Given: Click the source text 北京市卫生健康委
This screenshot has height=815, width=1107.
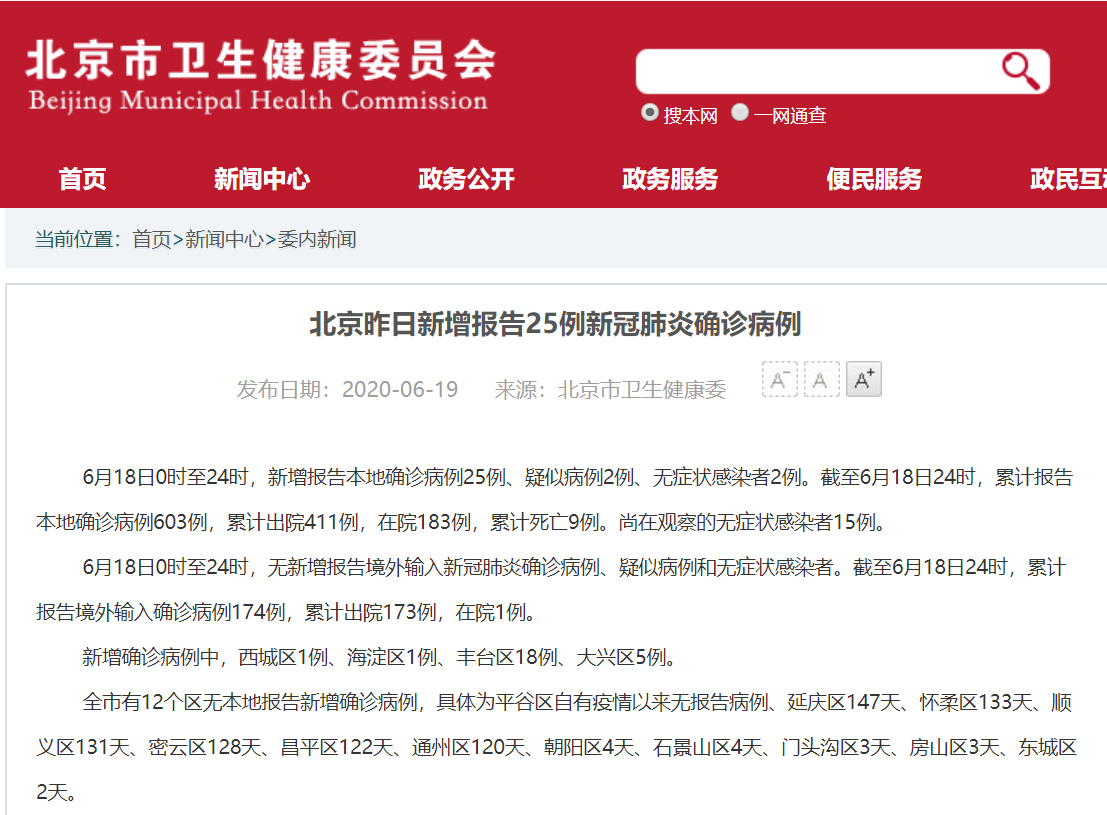Looking at the screenshot, I should pyautogui.click(x=610, y=390).
